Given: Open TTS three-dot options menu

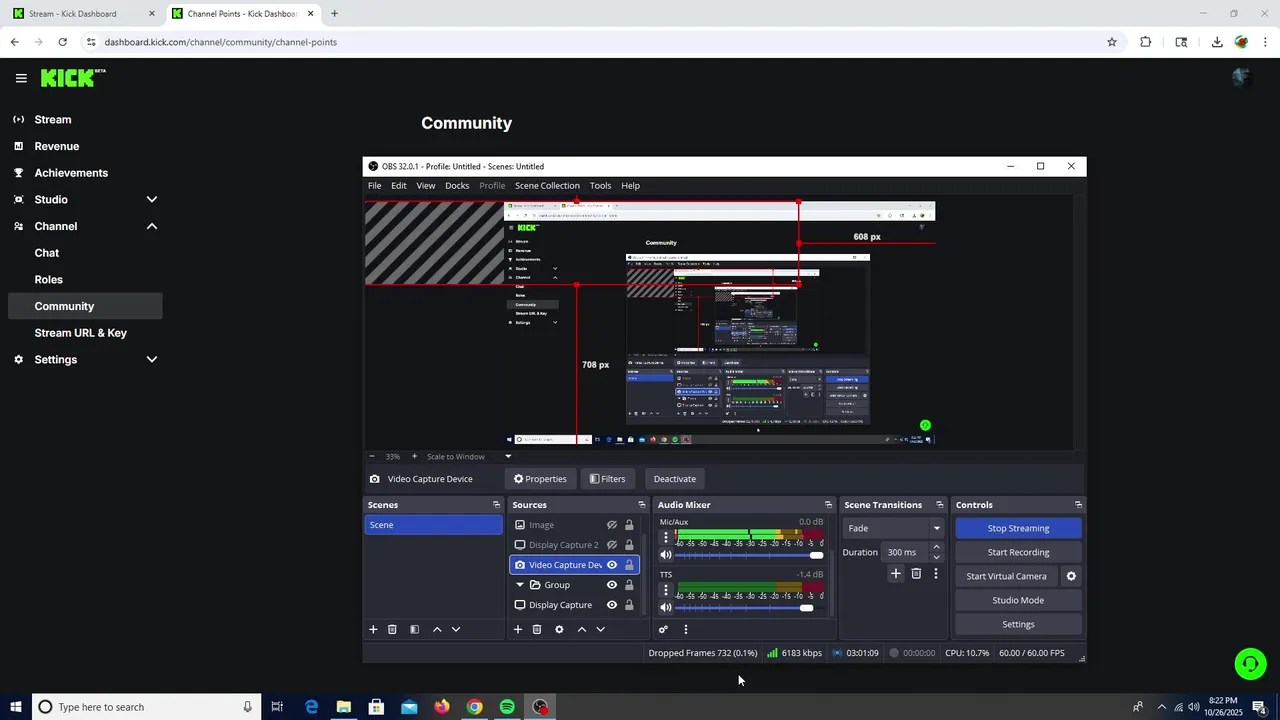Looking at the screenshot, I should [x=666, y=590].
